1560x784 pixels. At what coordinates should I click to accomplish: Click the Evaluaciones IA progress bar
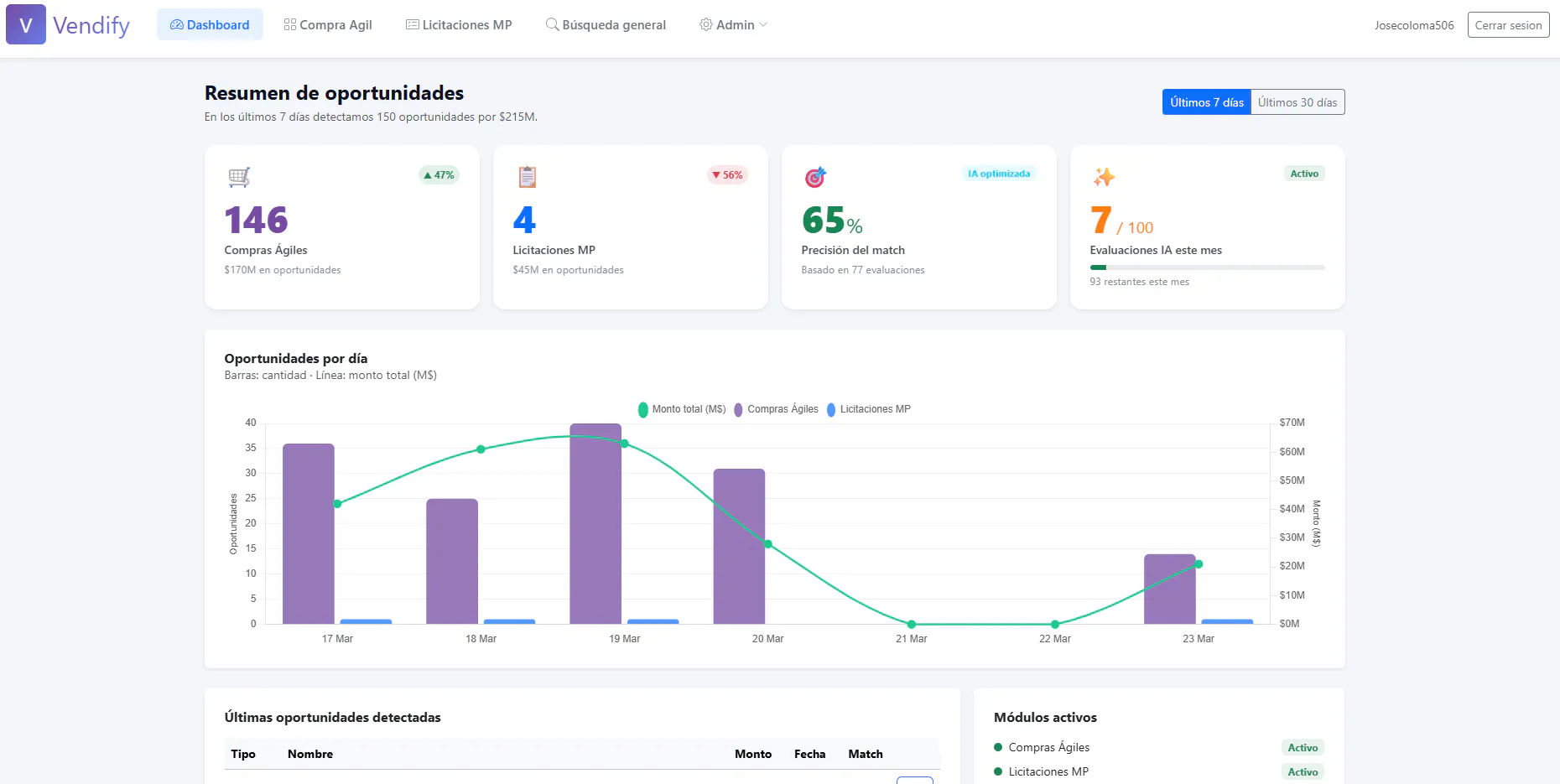tap(1207, 267)
